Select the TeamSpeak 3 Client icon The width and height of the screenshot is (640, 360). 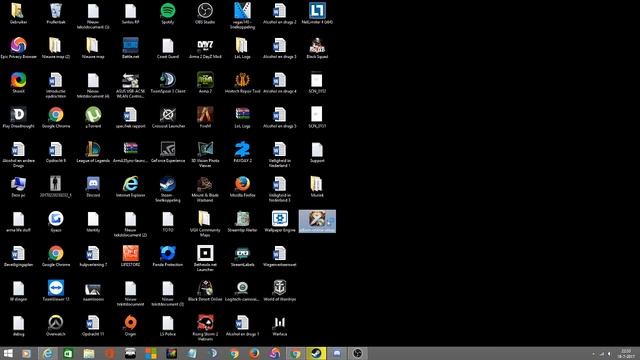168,80
